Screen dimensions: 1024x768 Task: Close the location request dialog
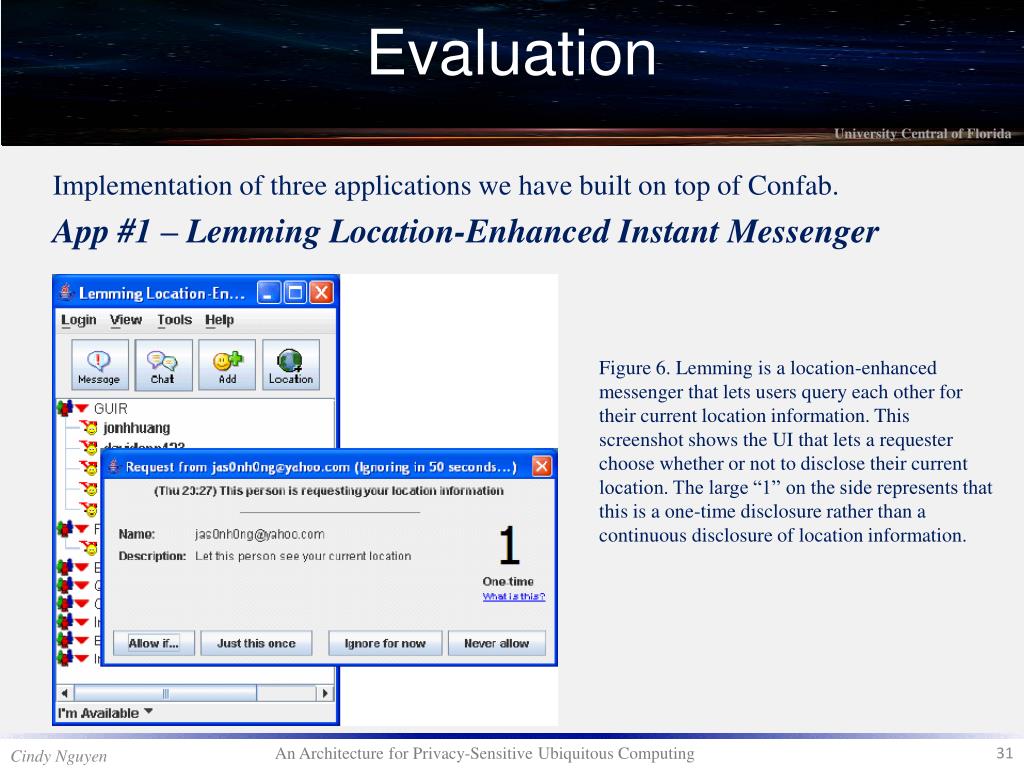(x=542, y=466)
